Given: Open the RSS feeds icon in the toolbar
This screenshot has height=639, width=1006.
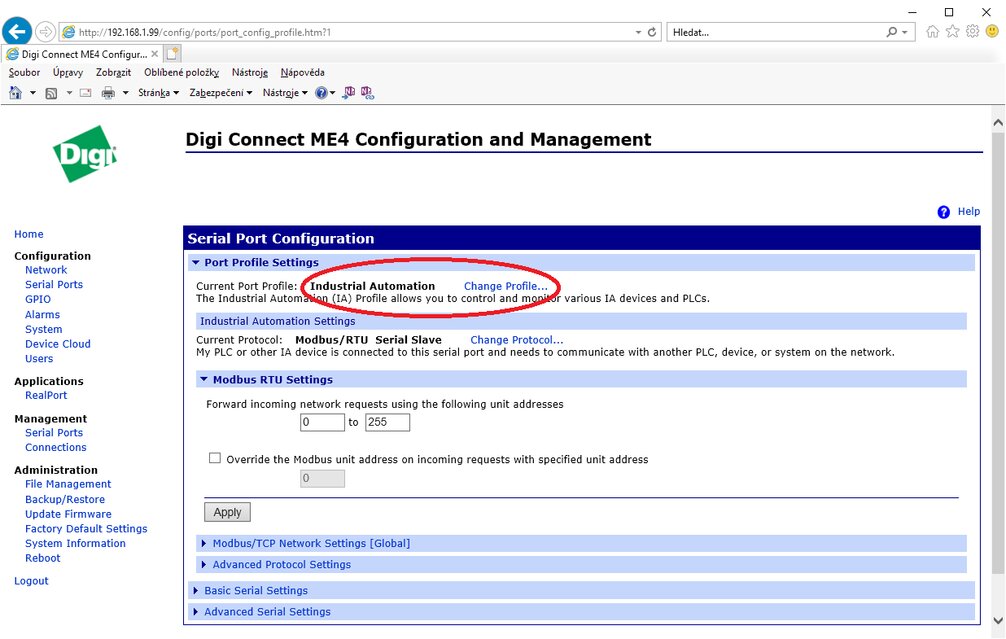Looking at the screenshot, I should tap(51, 92).
